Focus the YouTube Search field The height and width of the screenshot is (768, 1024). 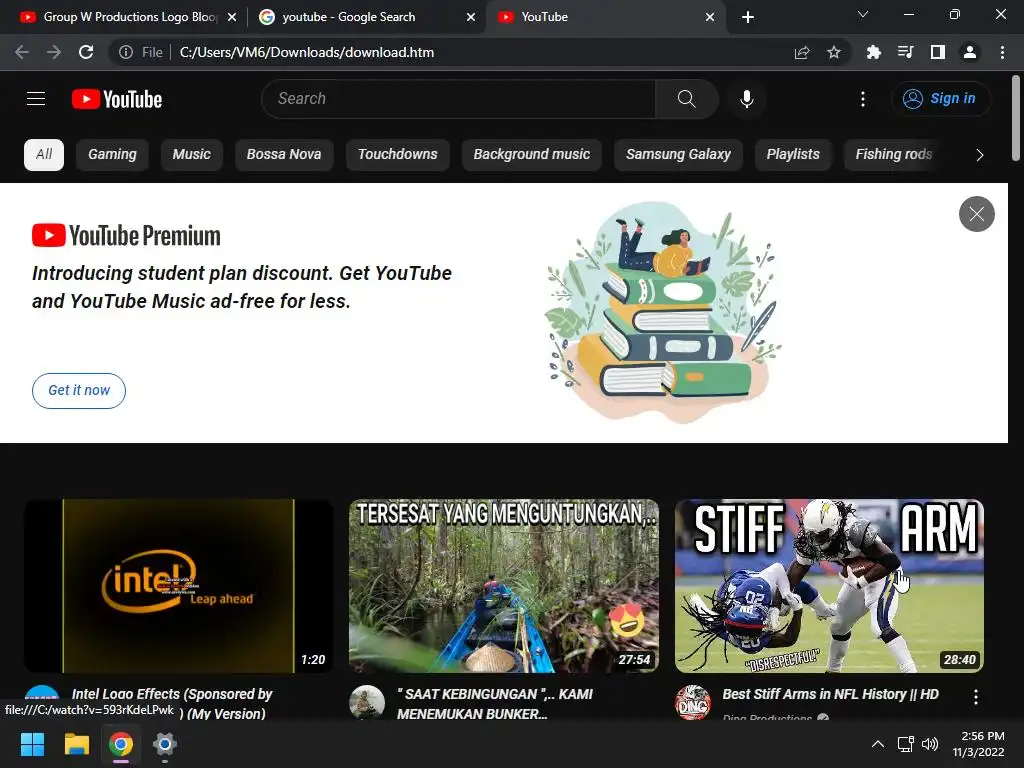(458, 99)
